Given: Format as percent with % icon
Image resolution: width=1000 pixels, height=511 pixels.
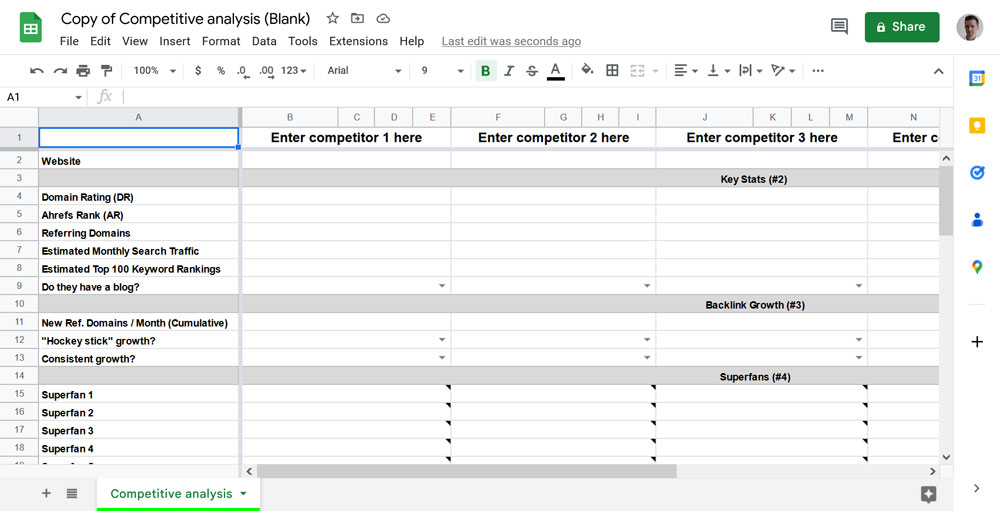Looking at the screenshot, I should tap(221, 71).
